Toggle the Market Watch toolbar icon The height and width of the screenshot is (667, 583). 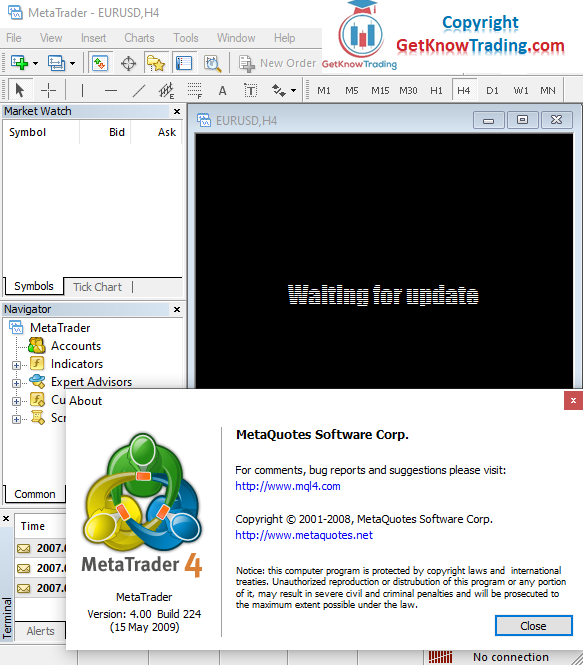100,63
